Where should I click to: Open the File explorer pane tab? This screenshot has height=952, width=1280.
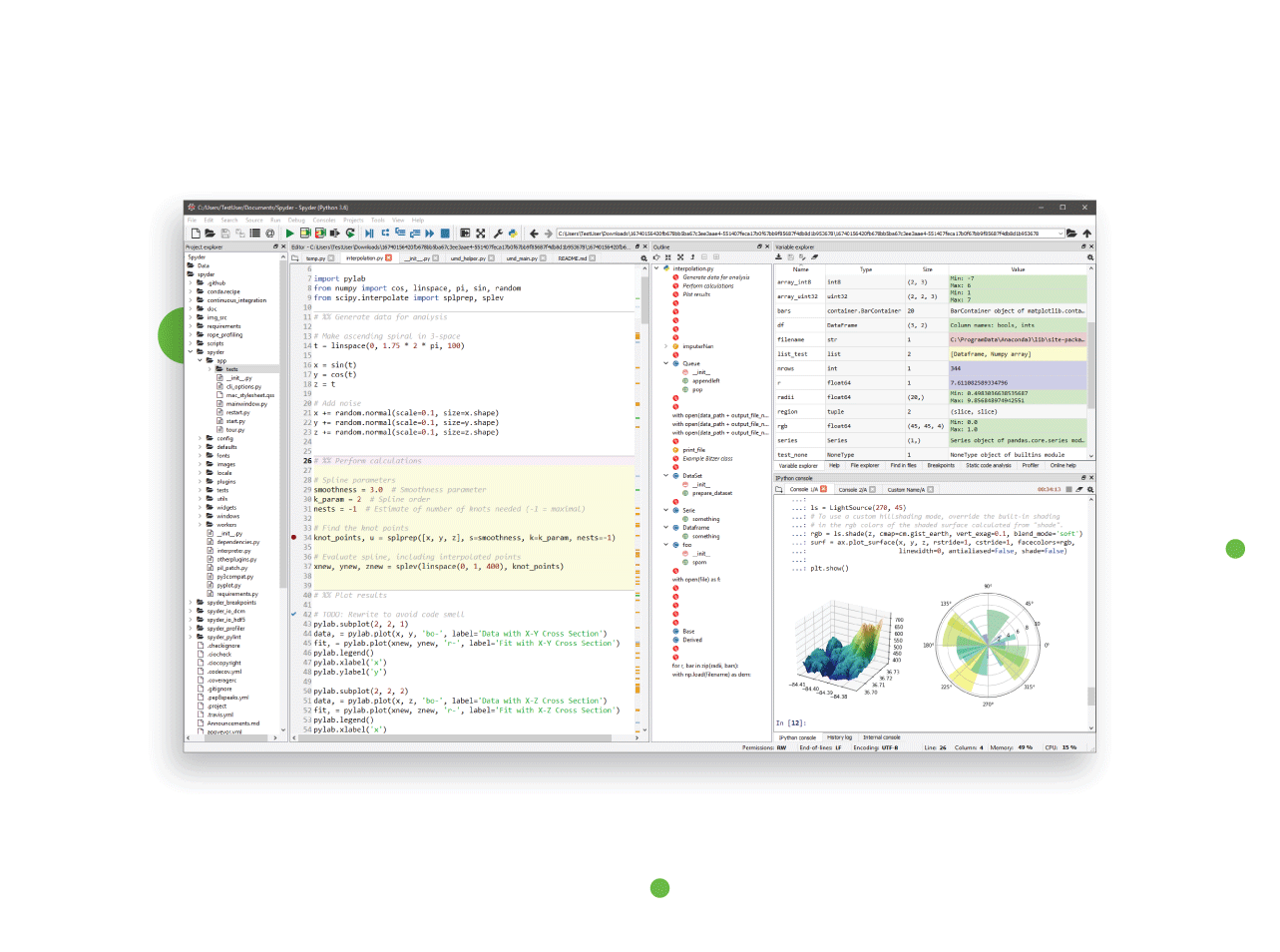[x=865, y=465]
